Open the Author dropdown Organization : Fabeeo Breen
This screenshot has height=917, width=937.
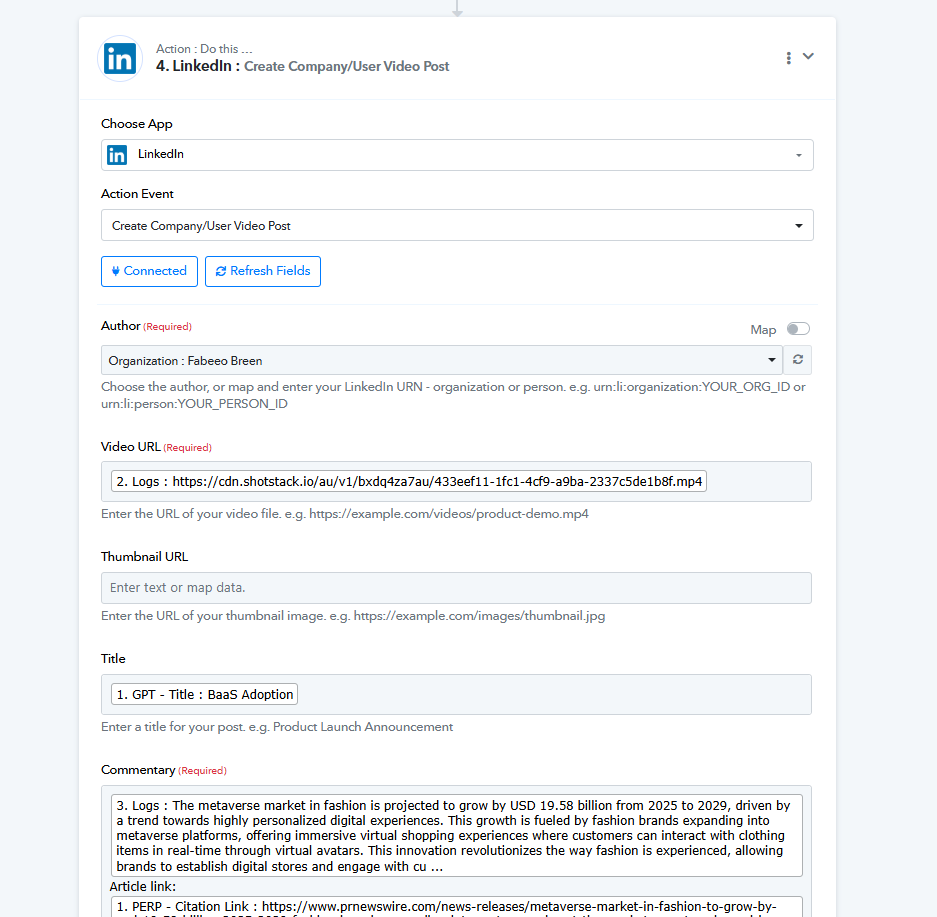(442, 360)
